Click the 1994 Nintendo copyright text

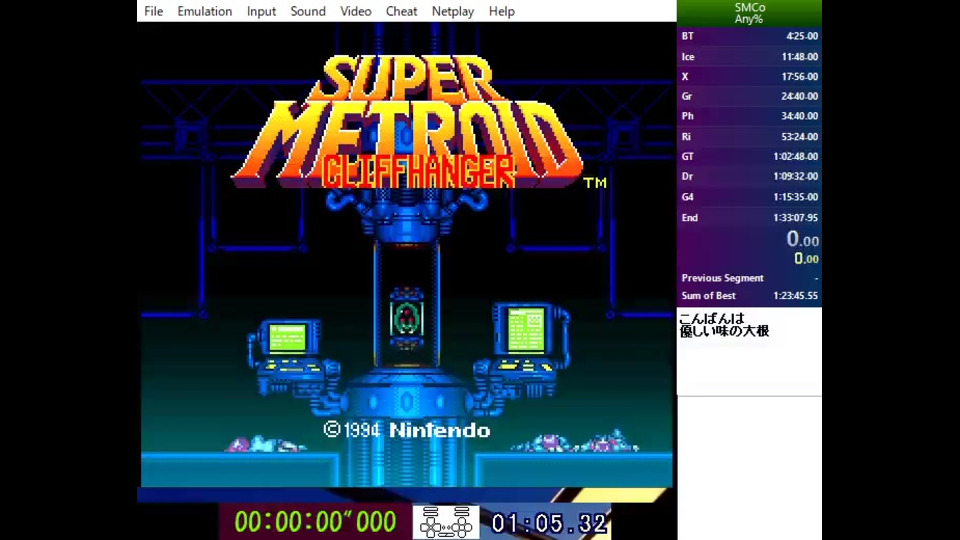(407, 430)
